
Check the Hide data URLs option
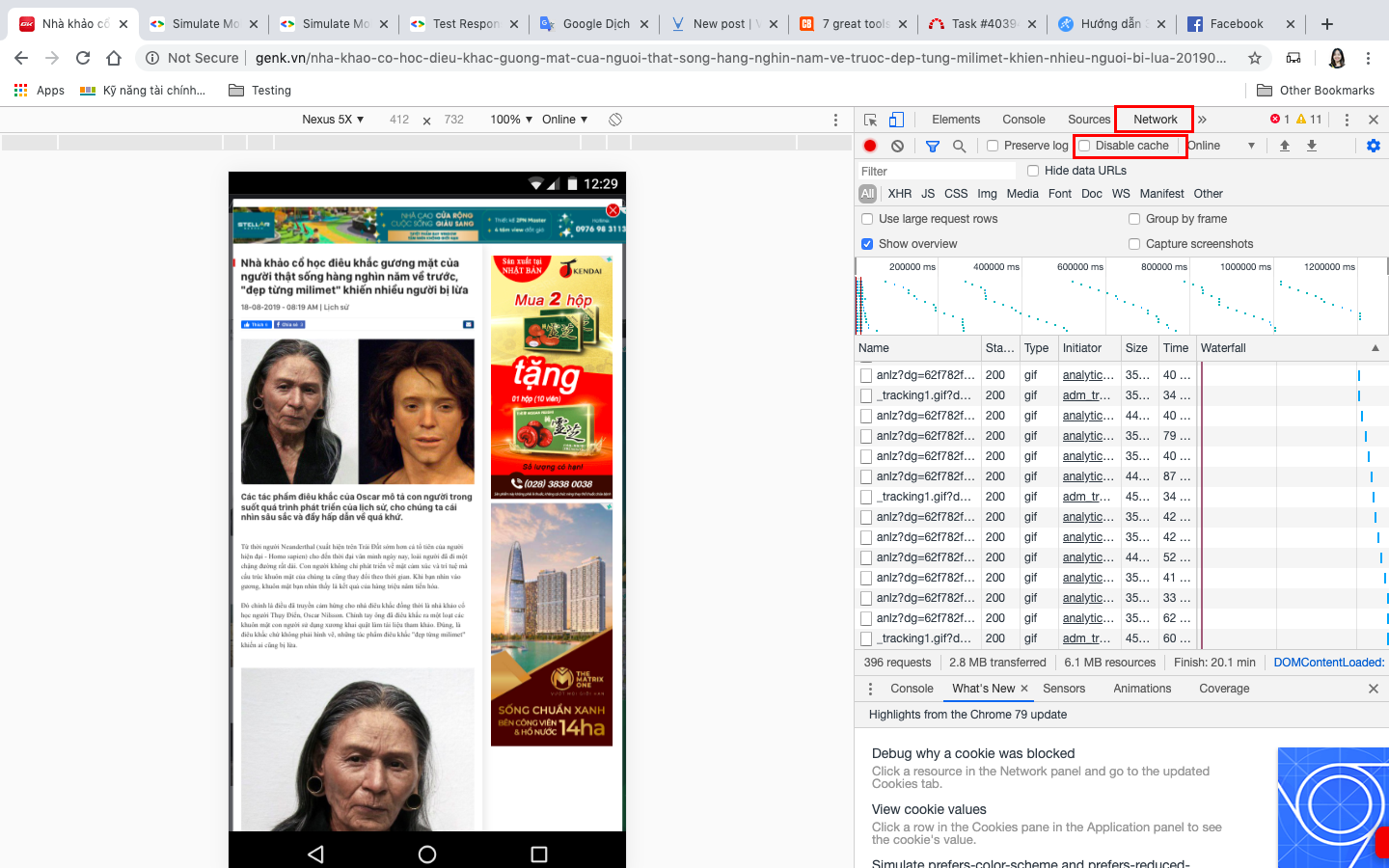click(1033, 171)
